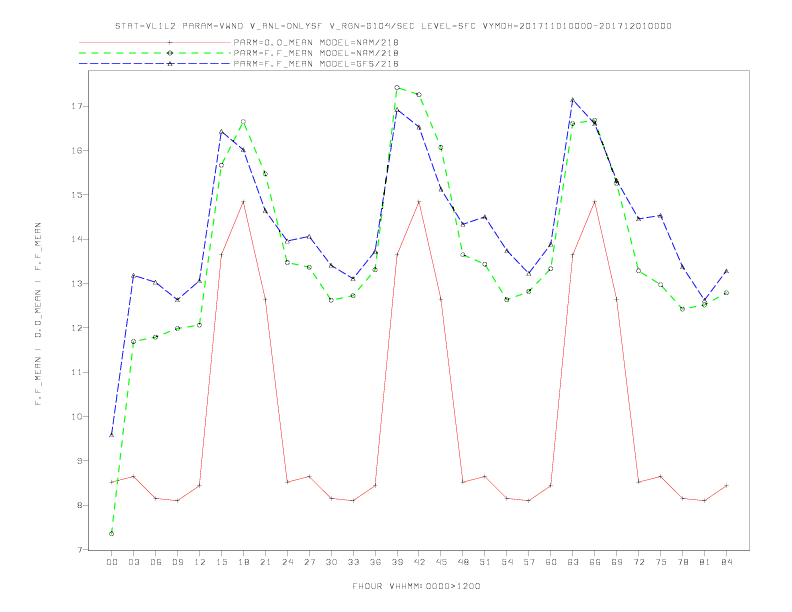Click y-axis tick label 14
The image size is (792, 612).
pyautogui.click(x=77, y=239)
